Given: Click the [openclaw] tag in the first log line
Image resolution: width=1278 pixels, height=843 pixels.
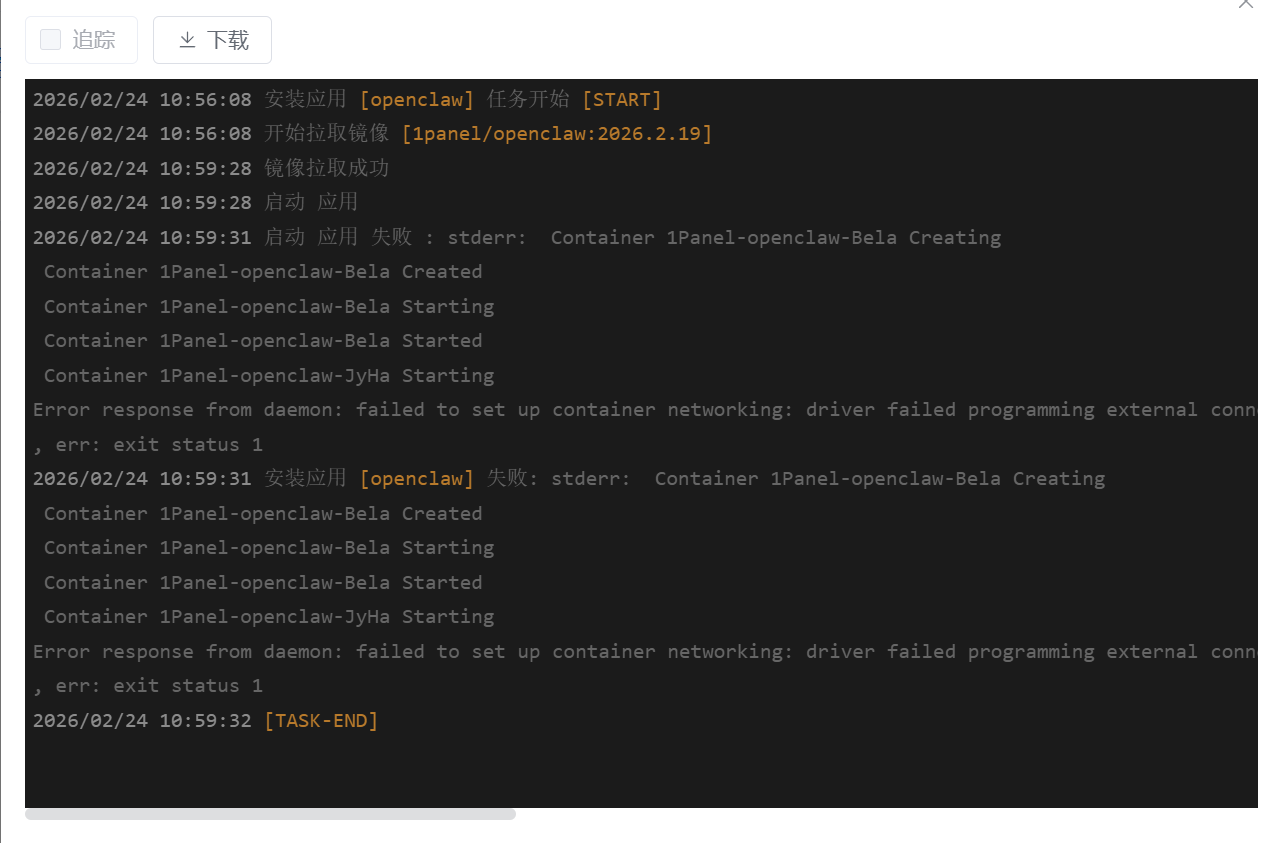Looking at the screenshot, I should point(417,100).
